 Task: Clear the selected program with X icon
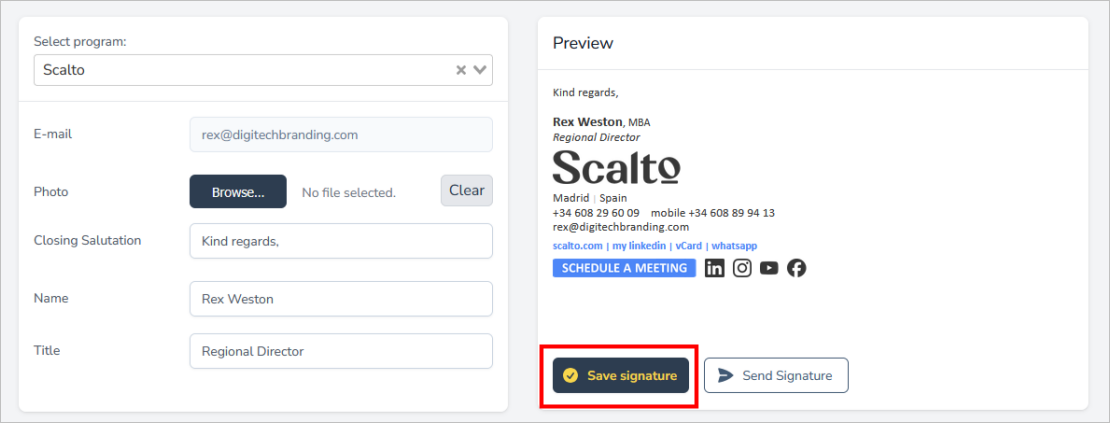[461, 70]
